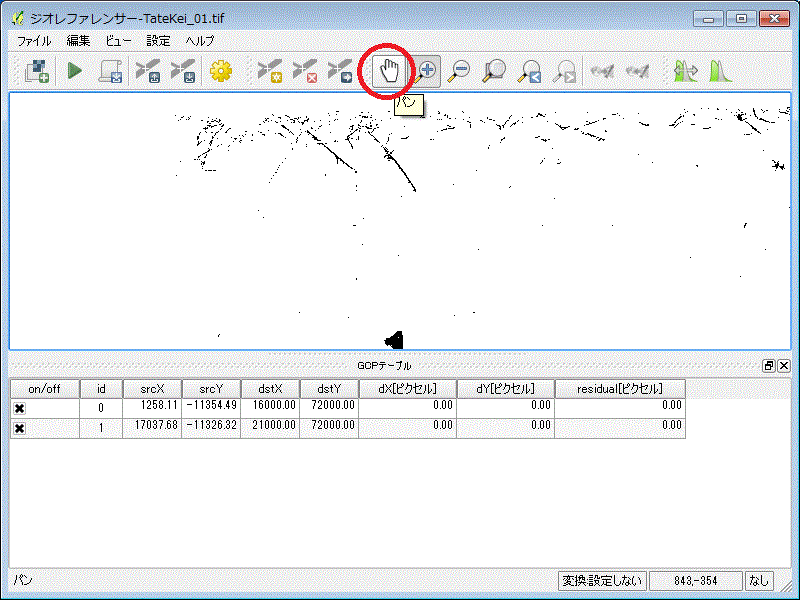The width and height of the screenshot is (800, 600).
Task: Click the residual[ピクセル] column header
Action: pyautogui.click(x=619, y=389)
